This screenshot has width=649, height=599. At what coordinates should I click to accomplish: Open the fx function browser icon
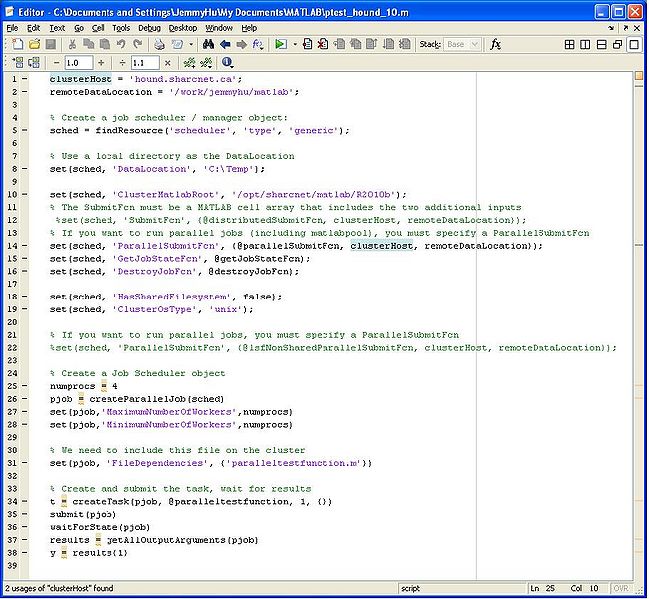click(x=495, y=45)
